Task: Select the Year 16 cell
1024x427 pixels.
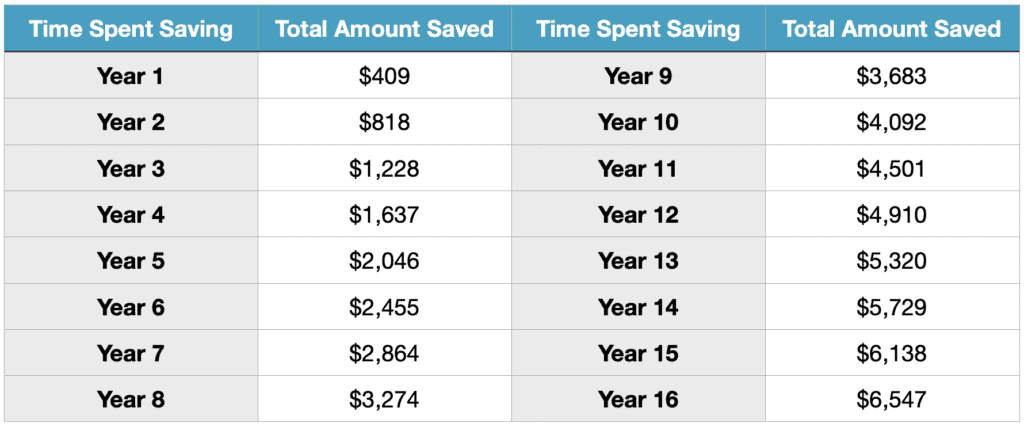Action: (x=638, y=399)
